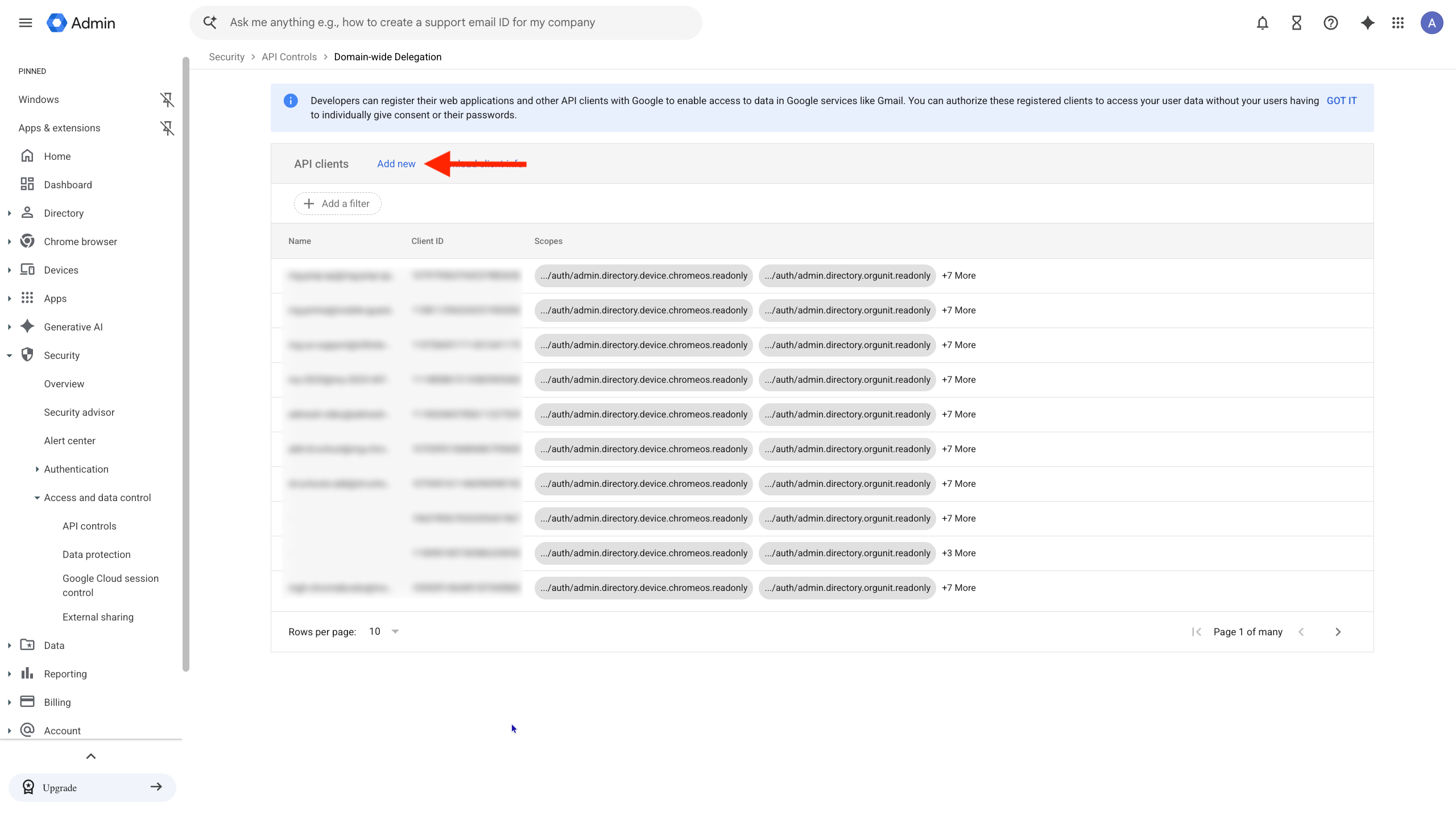Image resolution: width=1456 pixels, height=819 pixels.
Task: Expand the Authentication submenu
Action: click(x=37, y=469)
